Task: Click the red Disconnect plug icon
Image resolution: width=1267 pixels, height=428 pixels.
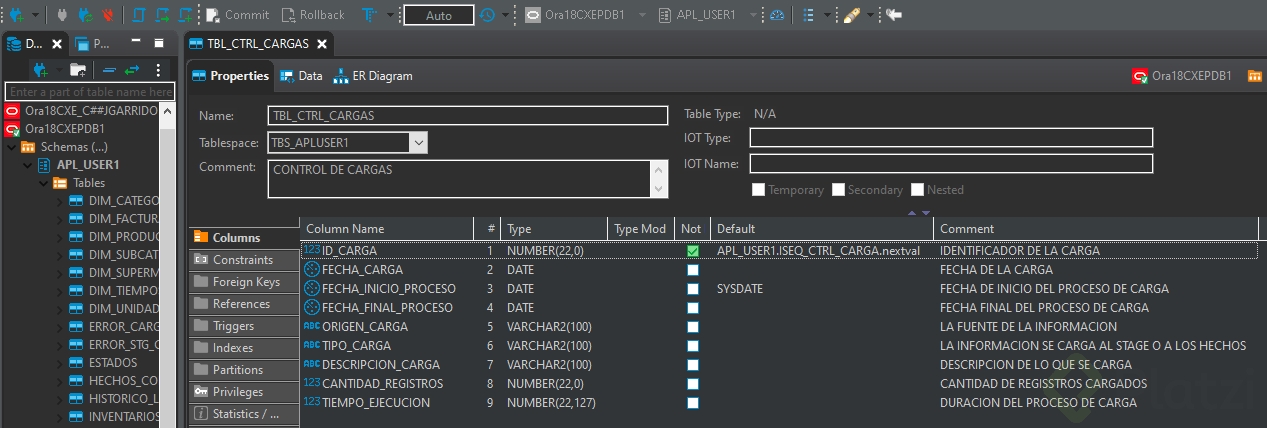Action: tap(108, 15)
